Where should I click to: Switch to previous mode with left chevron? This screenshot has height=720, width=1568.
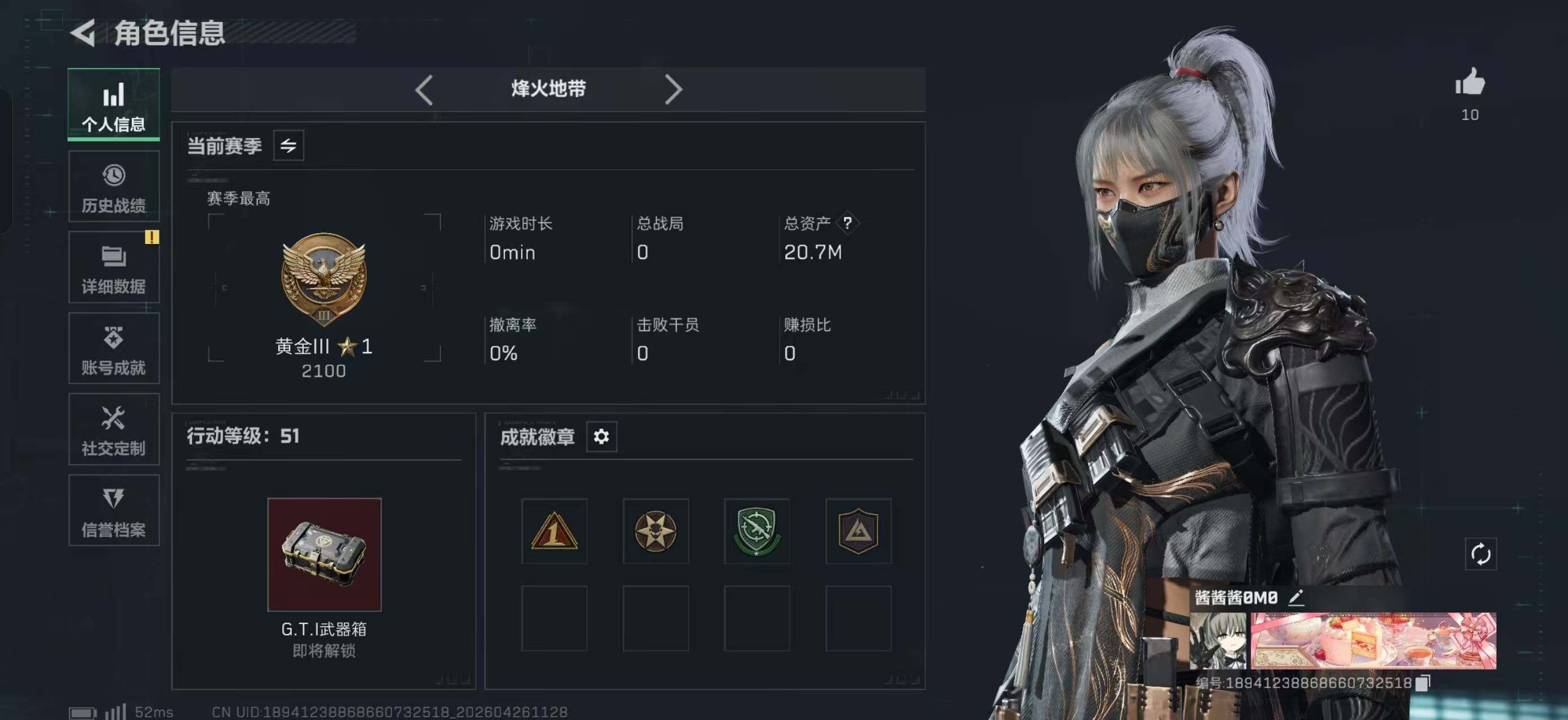[424, 90]
